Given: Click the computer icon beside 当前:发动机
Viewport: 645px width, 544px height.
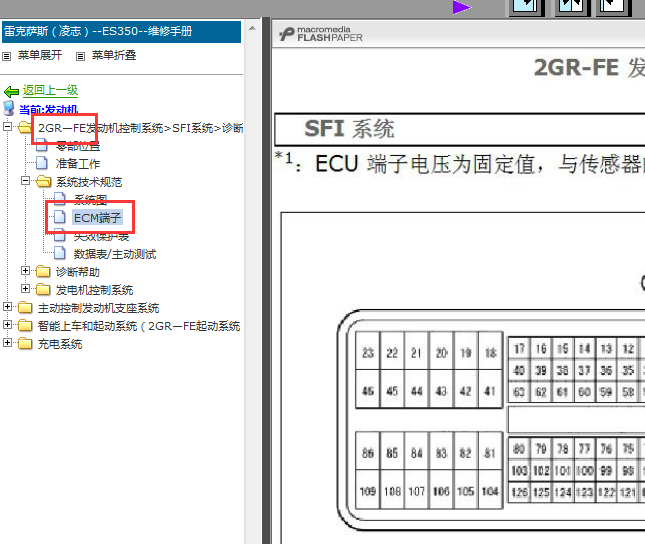Looking at the screenshot, I should point(9,109).
